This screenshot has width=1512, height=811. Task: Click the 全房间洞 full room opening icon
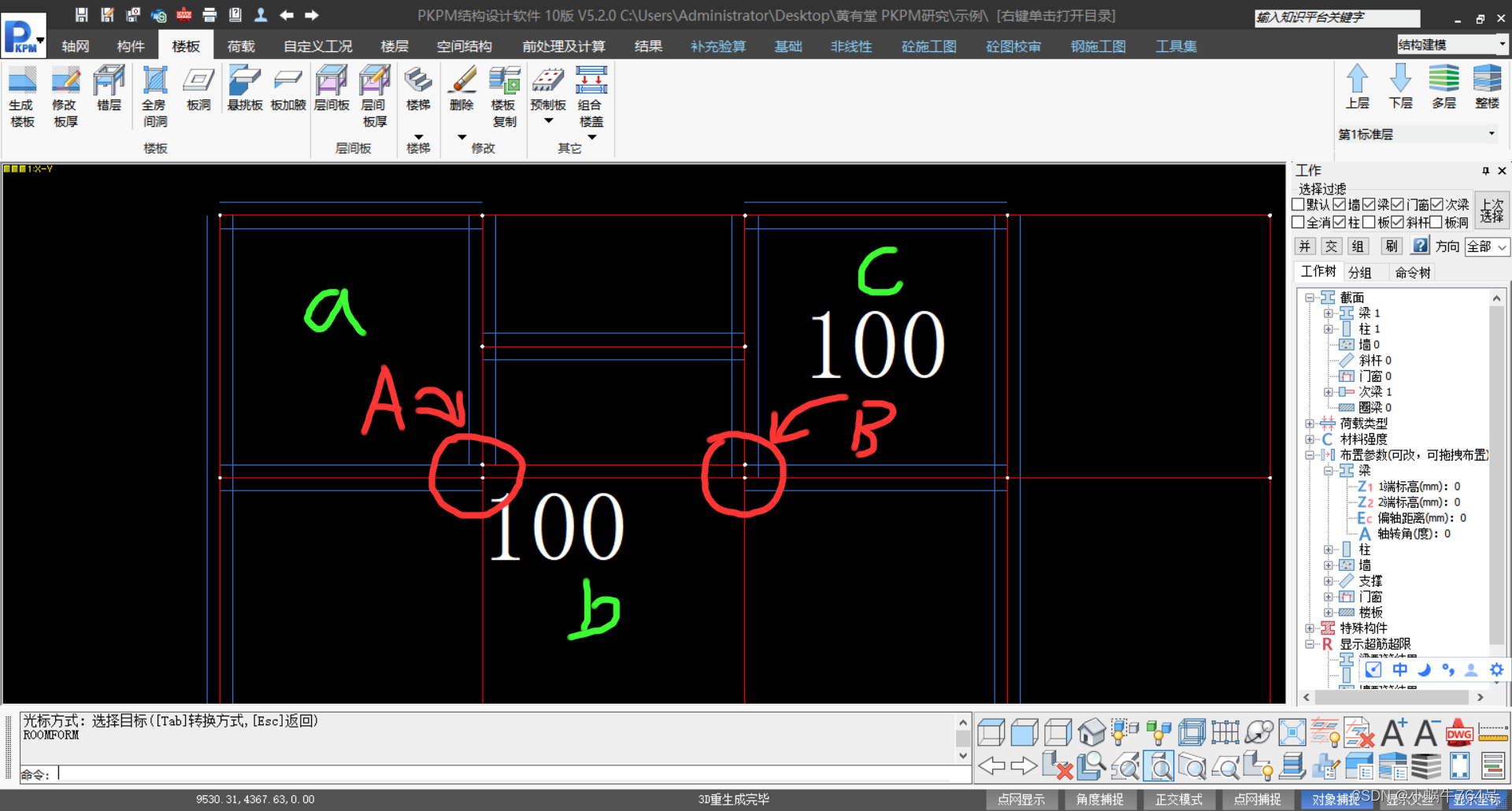point(154,96)
